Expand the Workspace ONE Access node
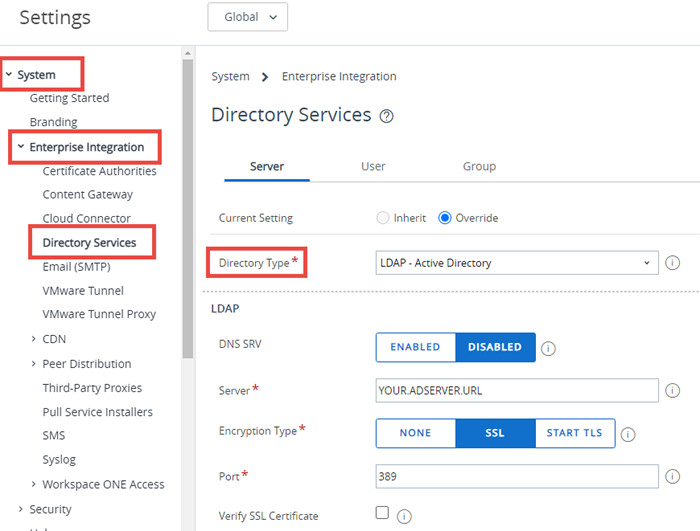 pyautogui.click(x=33, y=484)
